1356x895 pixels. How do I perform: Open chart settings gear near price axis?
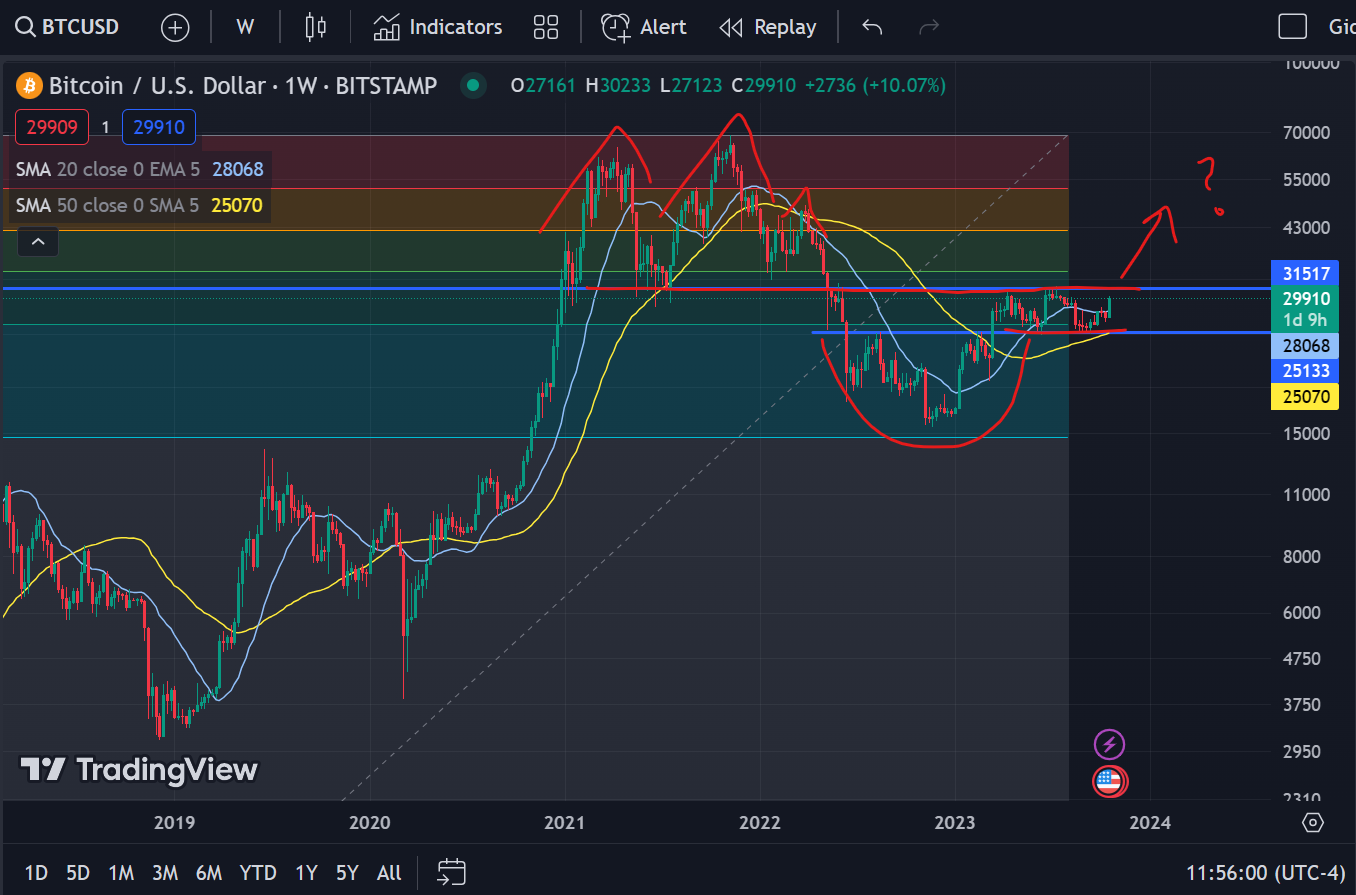(x=1313, y=822)
